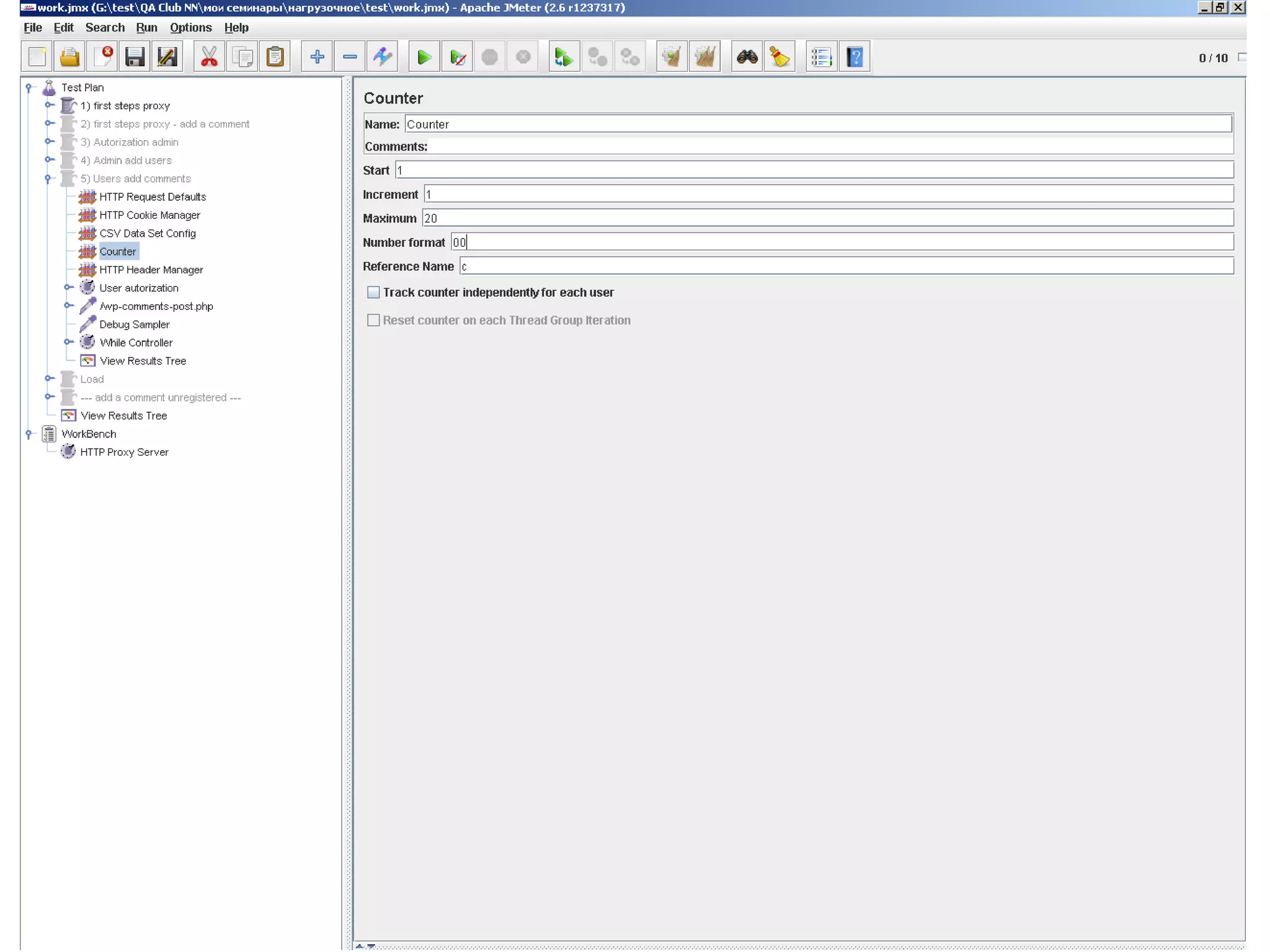
Task: Expand the User autorization node
Action: (68, 288)
